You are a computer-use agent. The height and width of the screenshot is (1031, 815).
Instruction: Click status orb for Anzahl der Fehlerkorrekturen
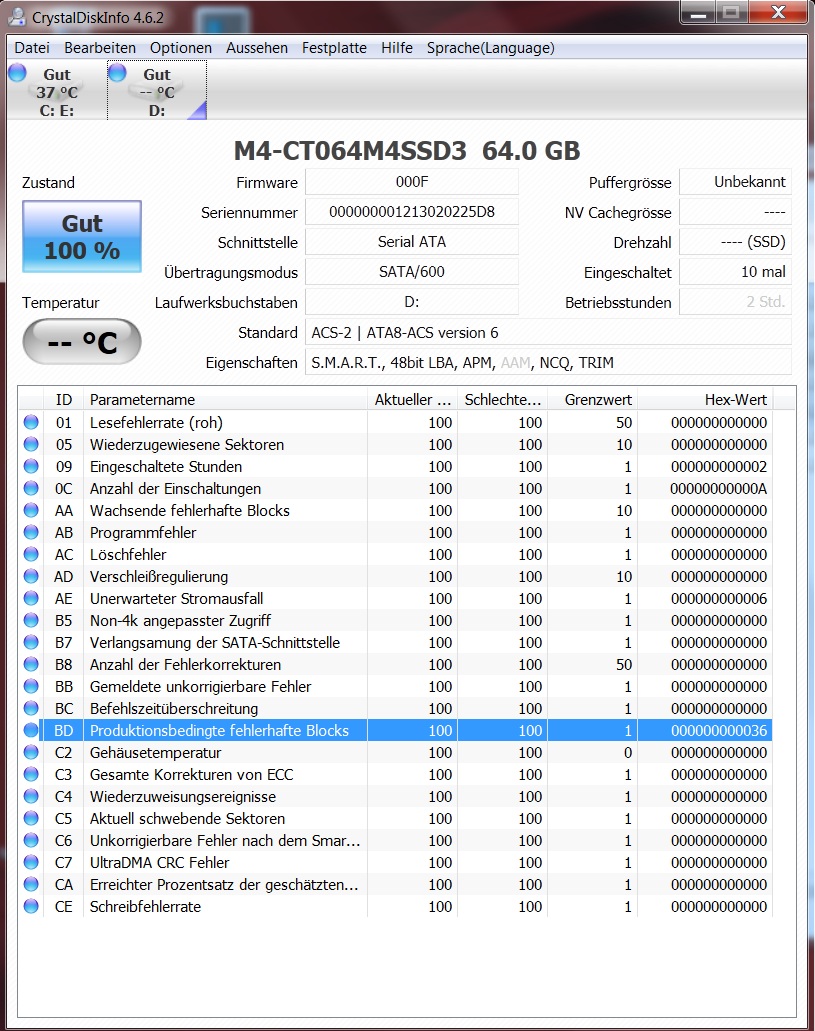click(31, 664)
